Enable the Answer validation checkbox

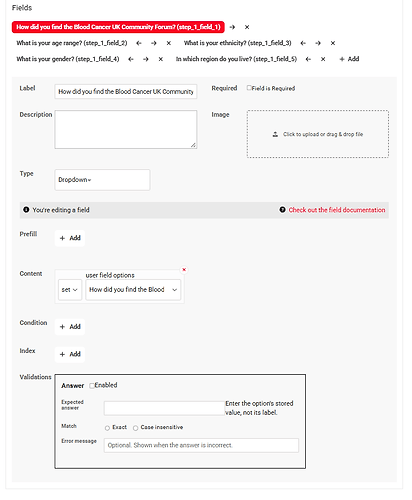[x=92, y=386]
